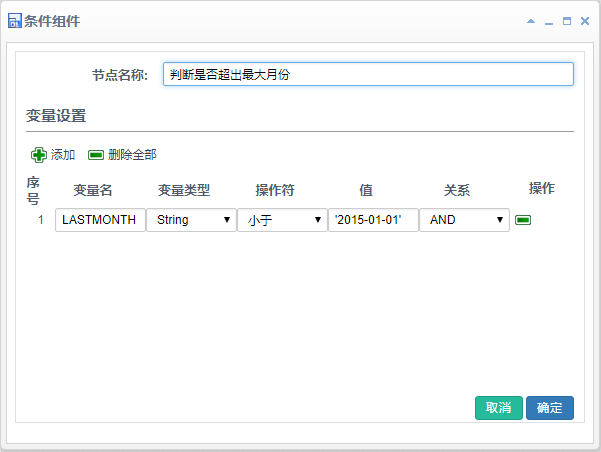Open the 变量类型 String dropdown
The image size is (601, 452).
[x=191, y=220]
